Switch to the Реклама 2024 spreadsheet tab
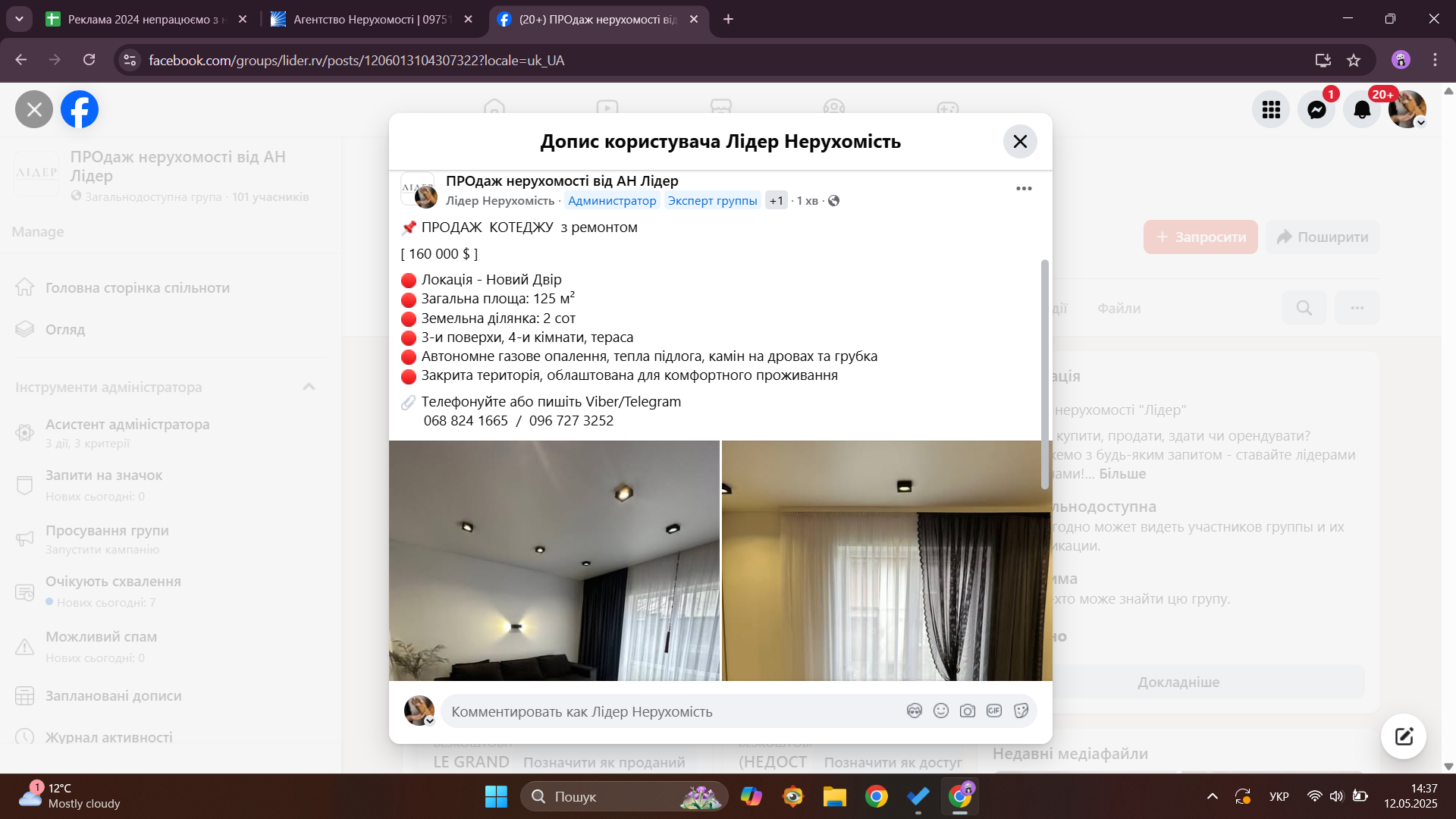 click(144, 19)
